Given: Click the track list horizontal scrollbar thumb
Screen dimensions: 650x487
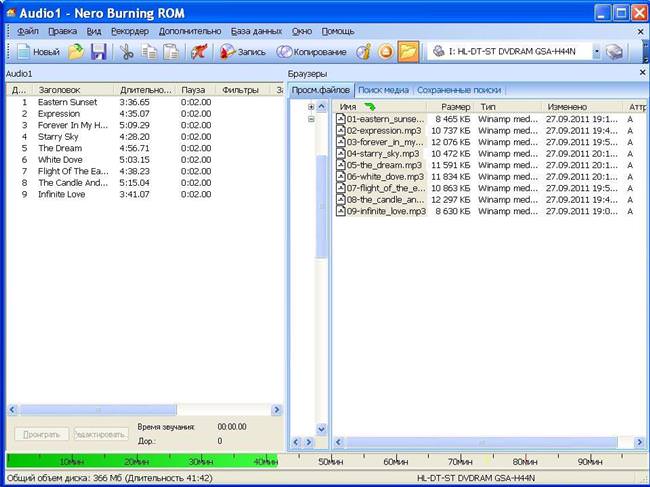Looking at the screenshot, I should (98, 410).
